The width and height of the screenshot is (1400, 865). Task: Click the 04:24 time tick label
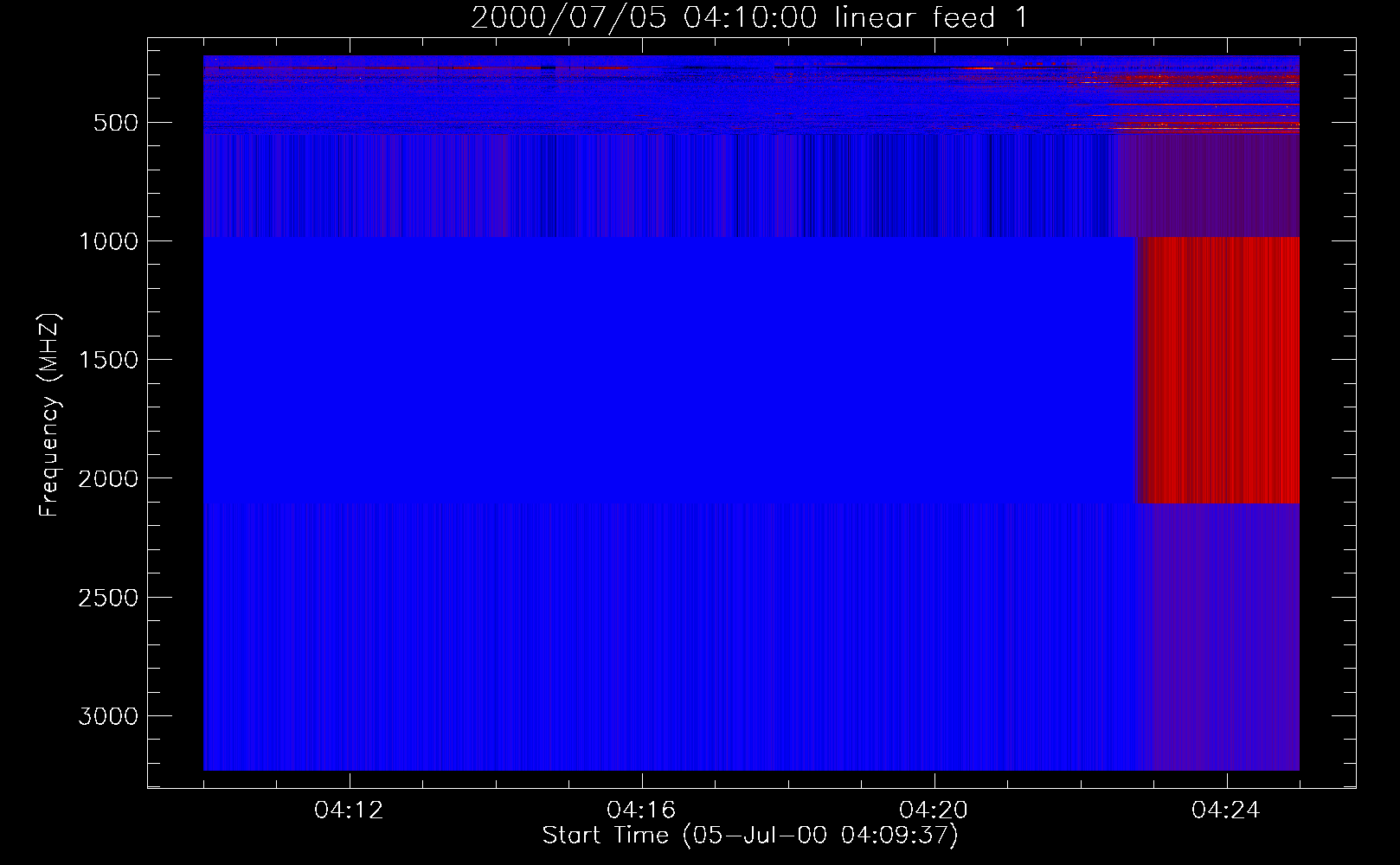click(x=1227, y=811)
